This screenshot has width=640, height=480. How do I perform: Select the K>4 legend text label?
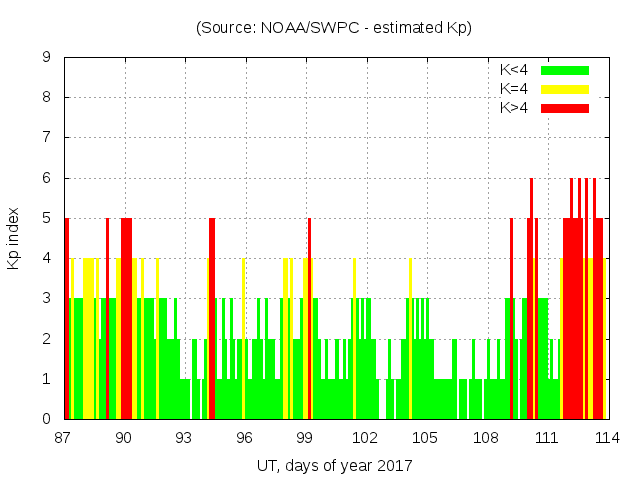point(512,107)
